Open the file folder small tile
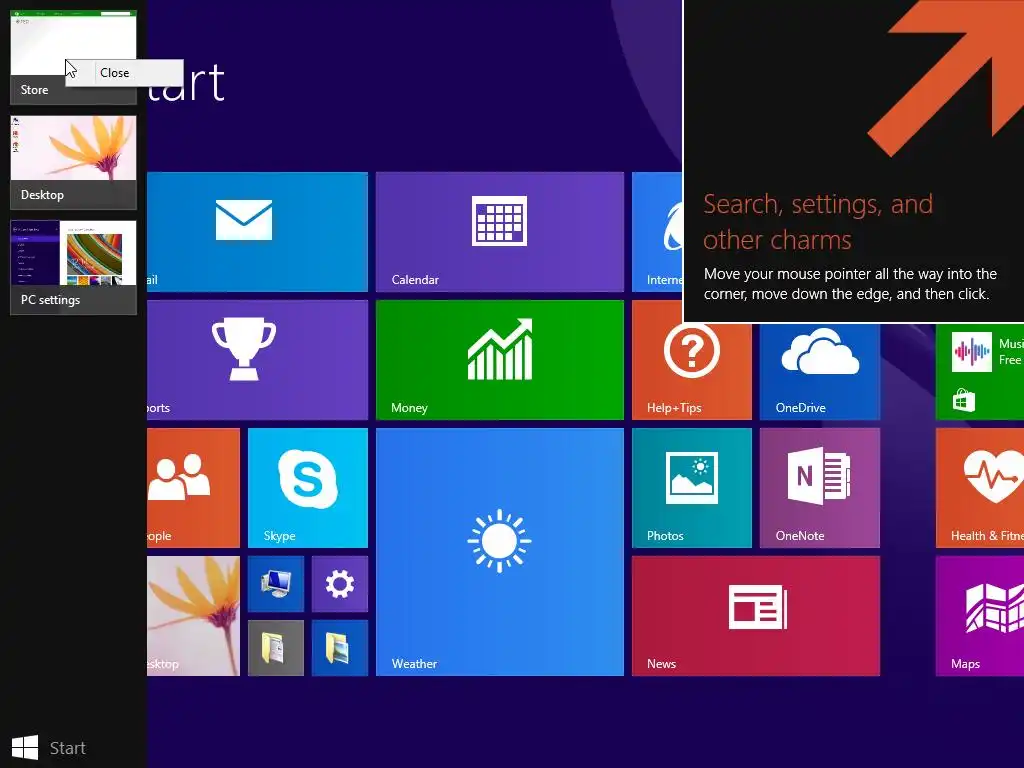1024x768 pixels. 340,648
